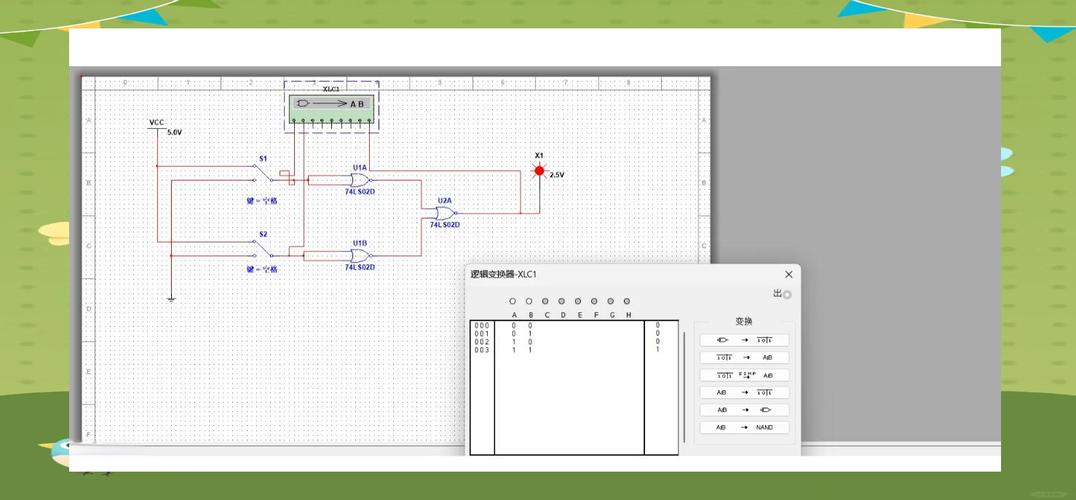
Task: Click output value of row 003
Action: 657,350
